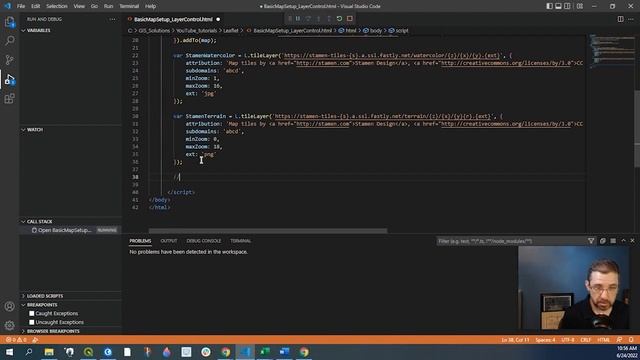Viewport: 640px width, 360px height.
Task: Change encoding via UTF-8 status item
Action: coord(567,340)
